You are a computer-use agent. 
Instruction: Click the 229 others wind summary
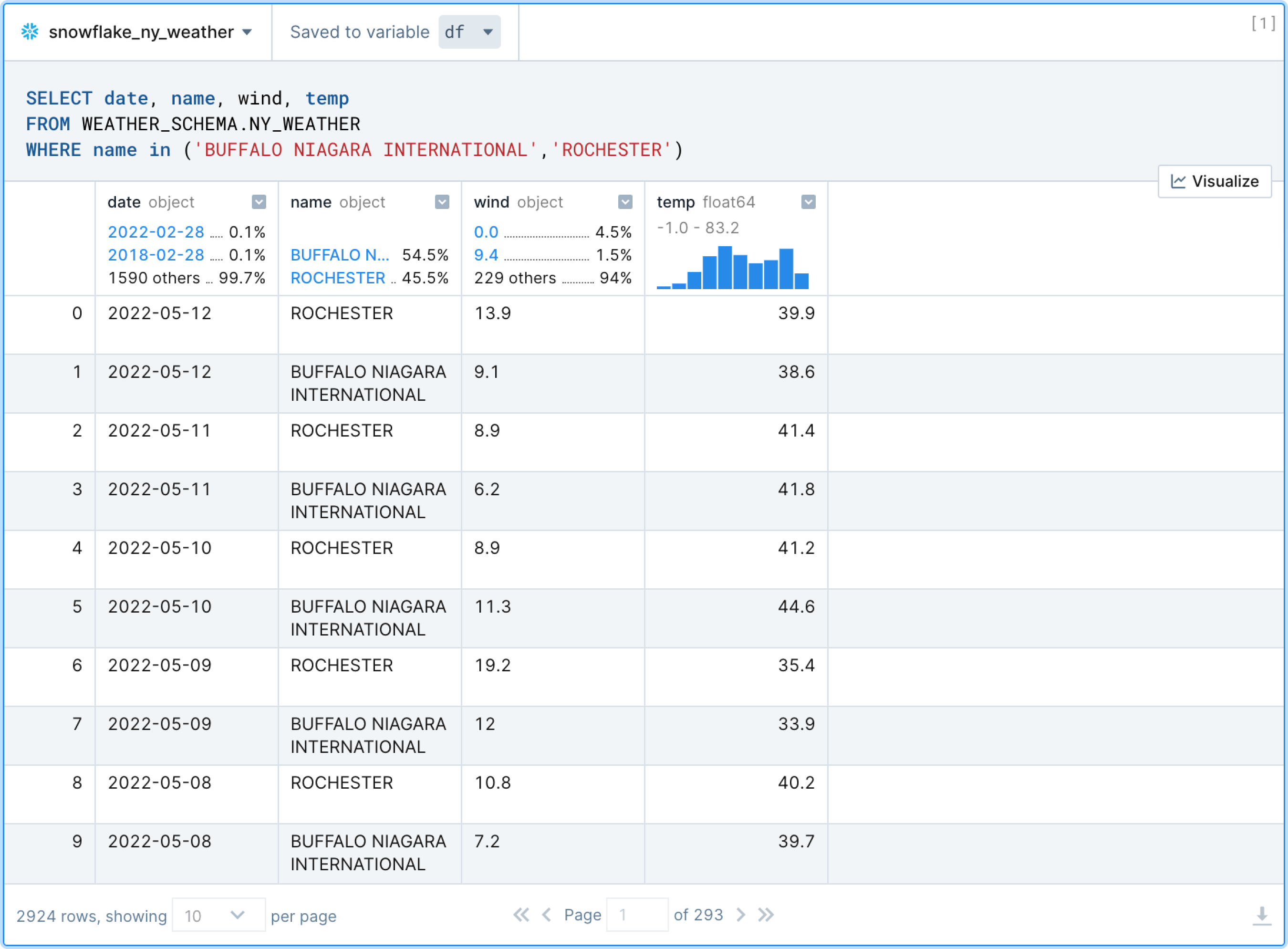point(515,278)
